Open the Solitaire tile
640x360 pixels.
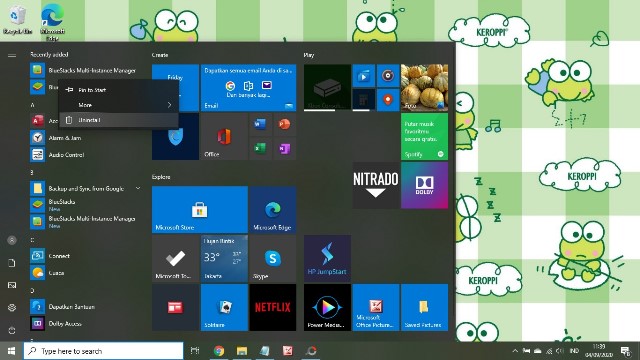pyautogui.click(x=224, y=307)
